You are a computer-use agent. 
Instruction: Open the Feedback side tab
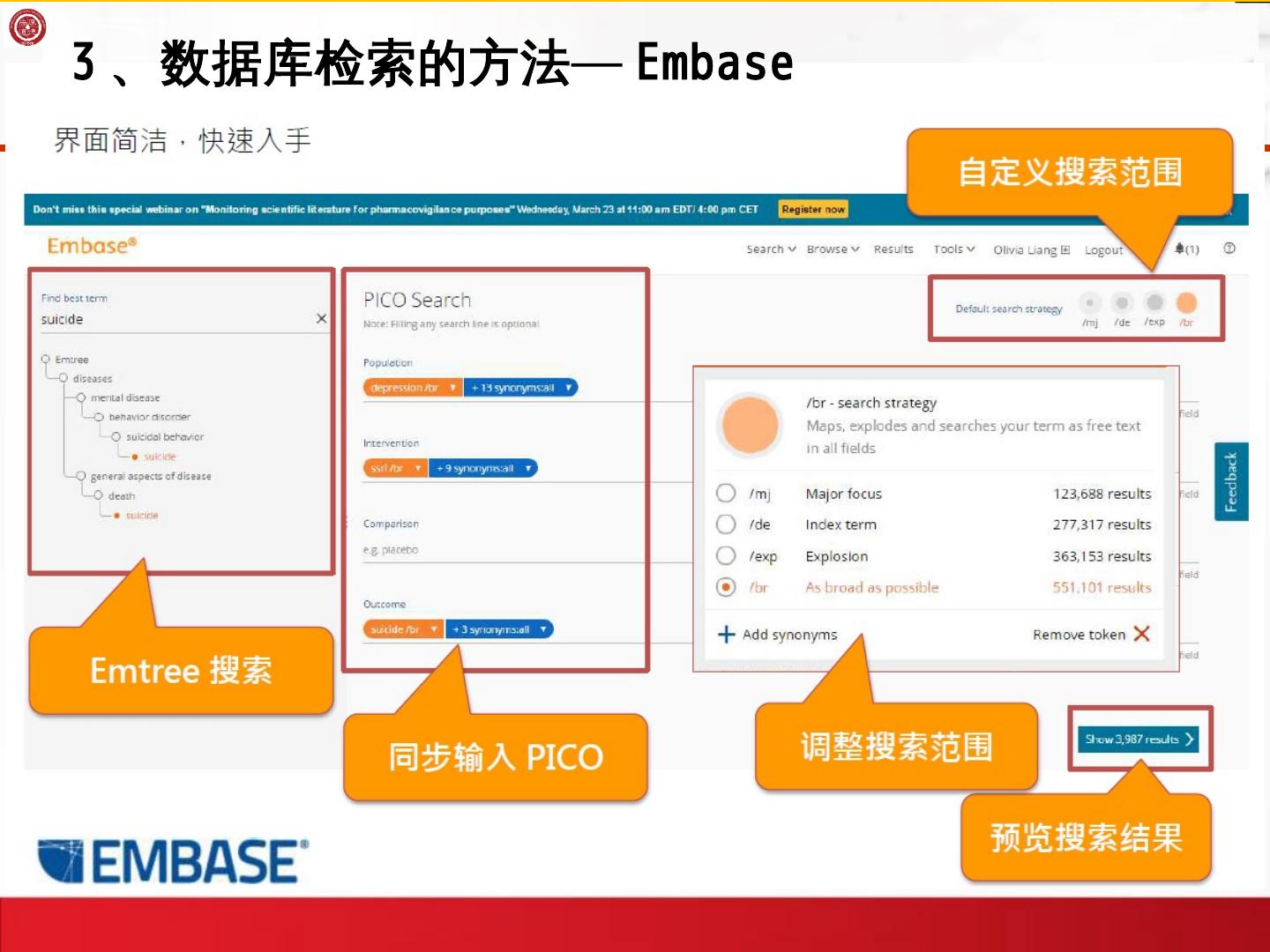[x=1231, y=481]
